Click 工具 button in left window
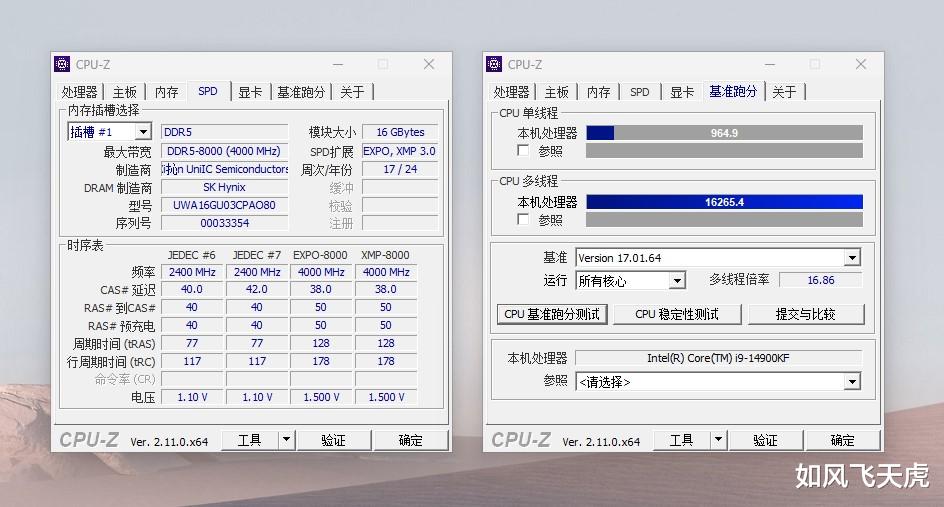This screenshot has height=507, width=944. click(249, 440)
